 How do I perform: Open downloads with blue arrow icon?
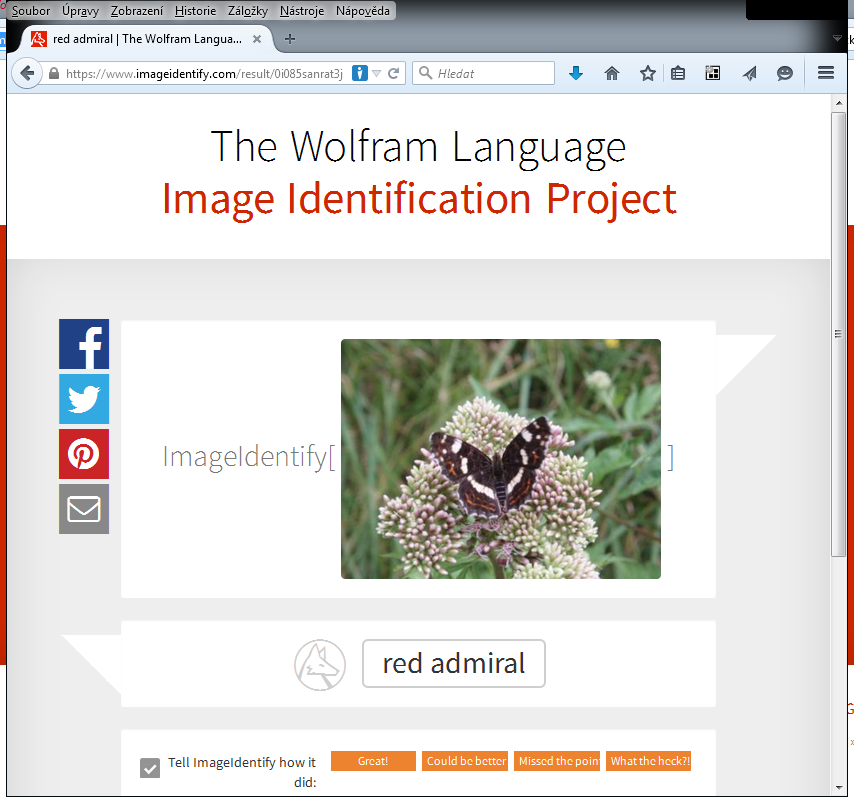pyautogui.click(x=576, y=73)
